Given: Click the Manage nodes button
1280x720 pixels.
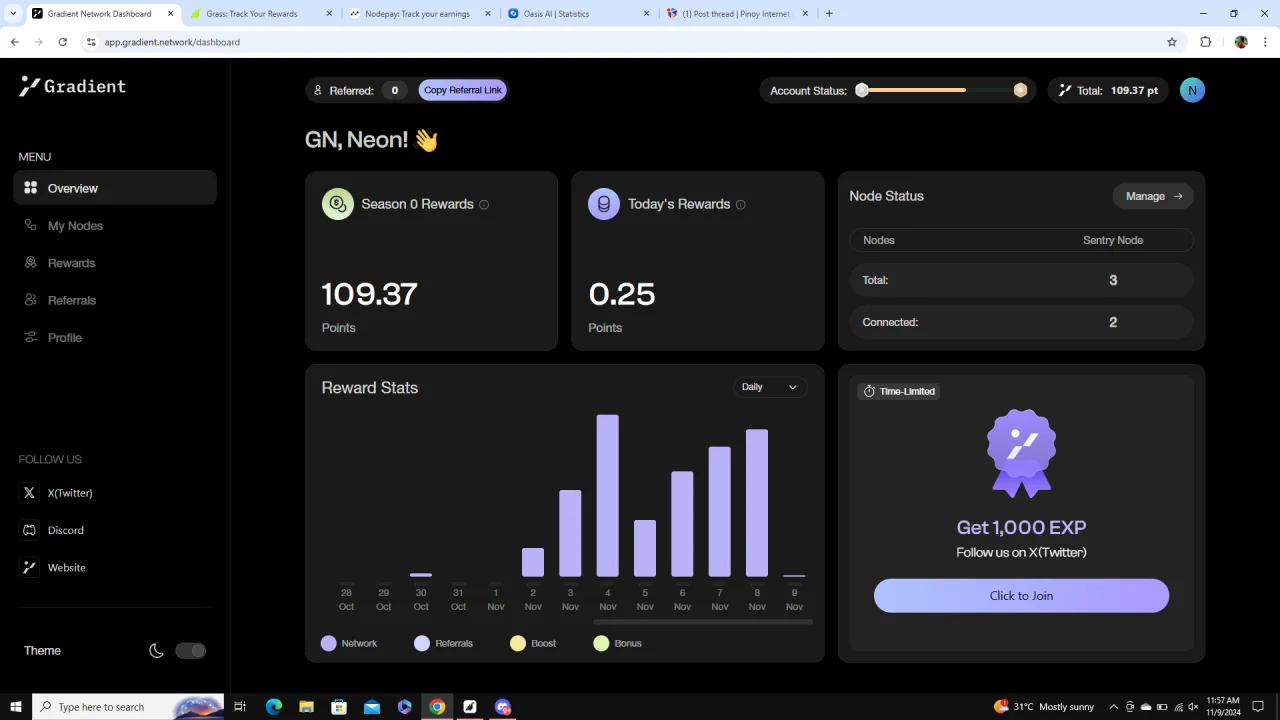Looking at the screenshot, I should tap(1153, 196).
